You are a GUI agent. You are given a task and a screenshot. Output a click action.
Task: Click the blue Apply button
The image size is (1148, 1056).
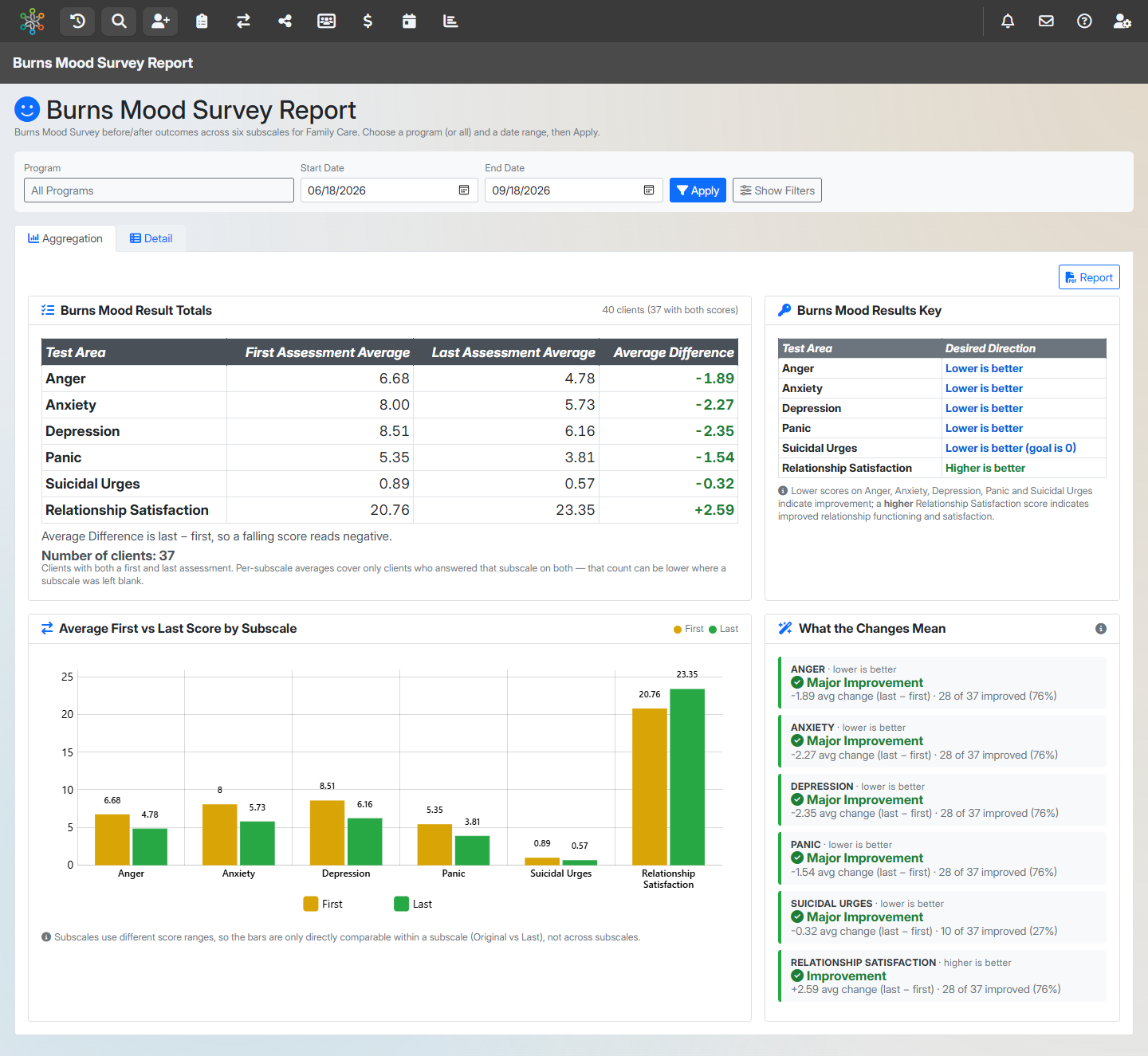[698, 190]
